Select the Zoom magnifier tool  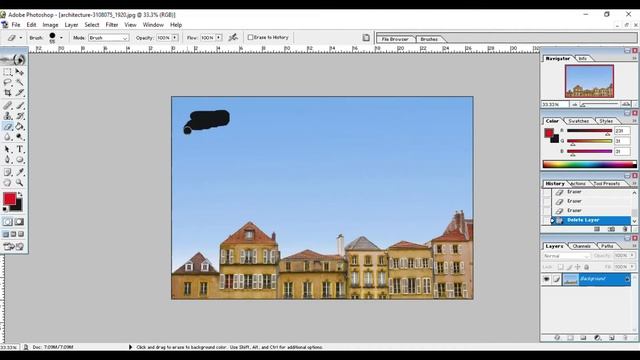[20, 183]
